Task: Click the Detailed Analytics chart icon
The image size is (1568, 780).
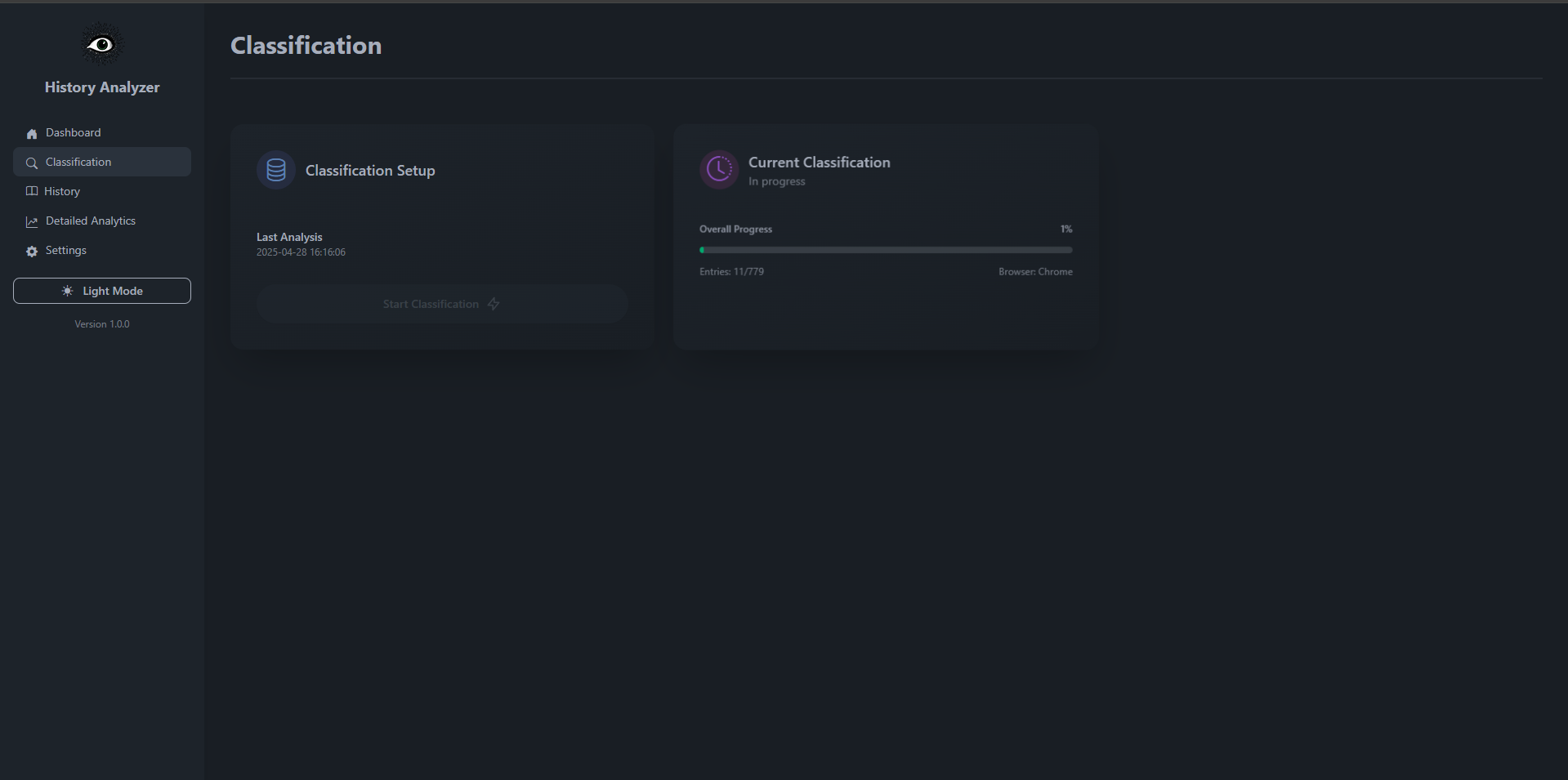Action: coord(32,222)
